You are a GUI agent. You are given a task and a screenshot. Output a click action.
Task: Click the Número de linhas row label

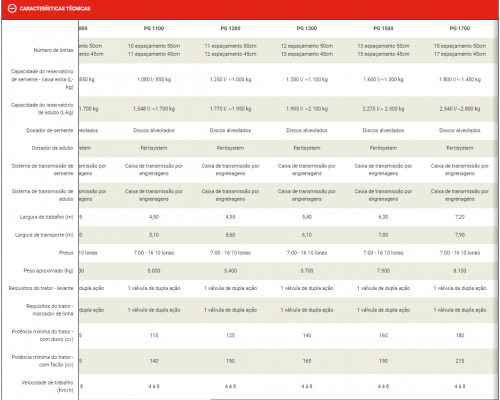(53, 50)
